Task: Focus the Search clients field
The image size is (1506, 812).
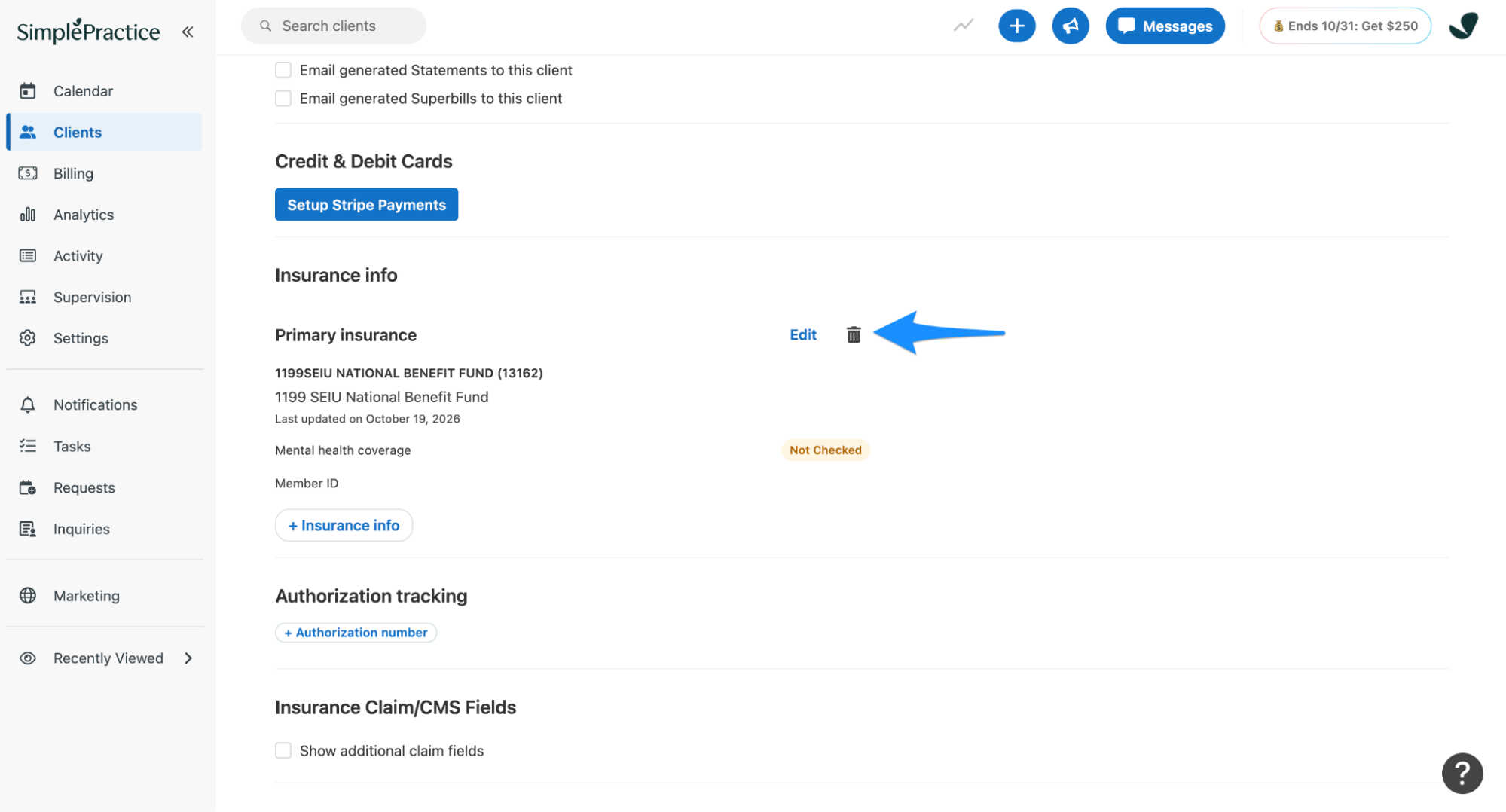Action: pos(333,26)
